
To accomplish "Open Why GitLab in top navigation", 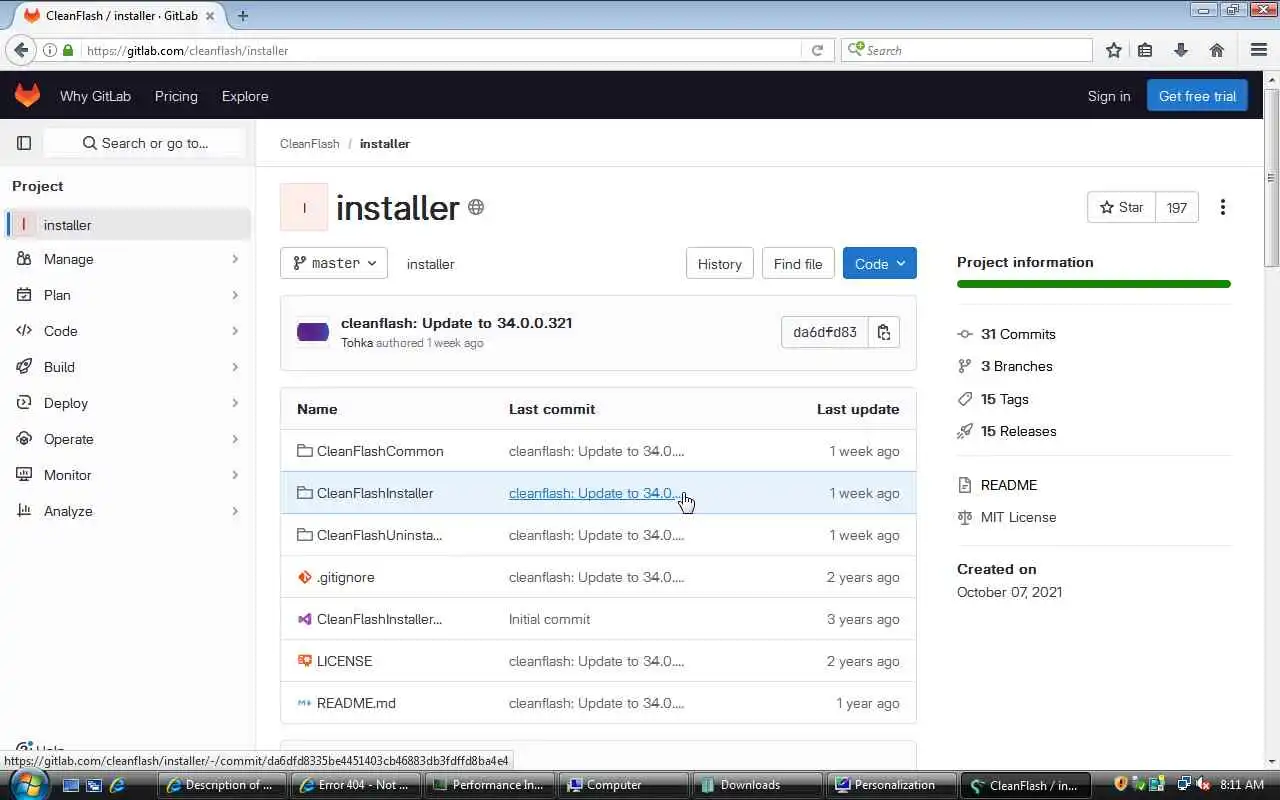I will pos(95,96).
